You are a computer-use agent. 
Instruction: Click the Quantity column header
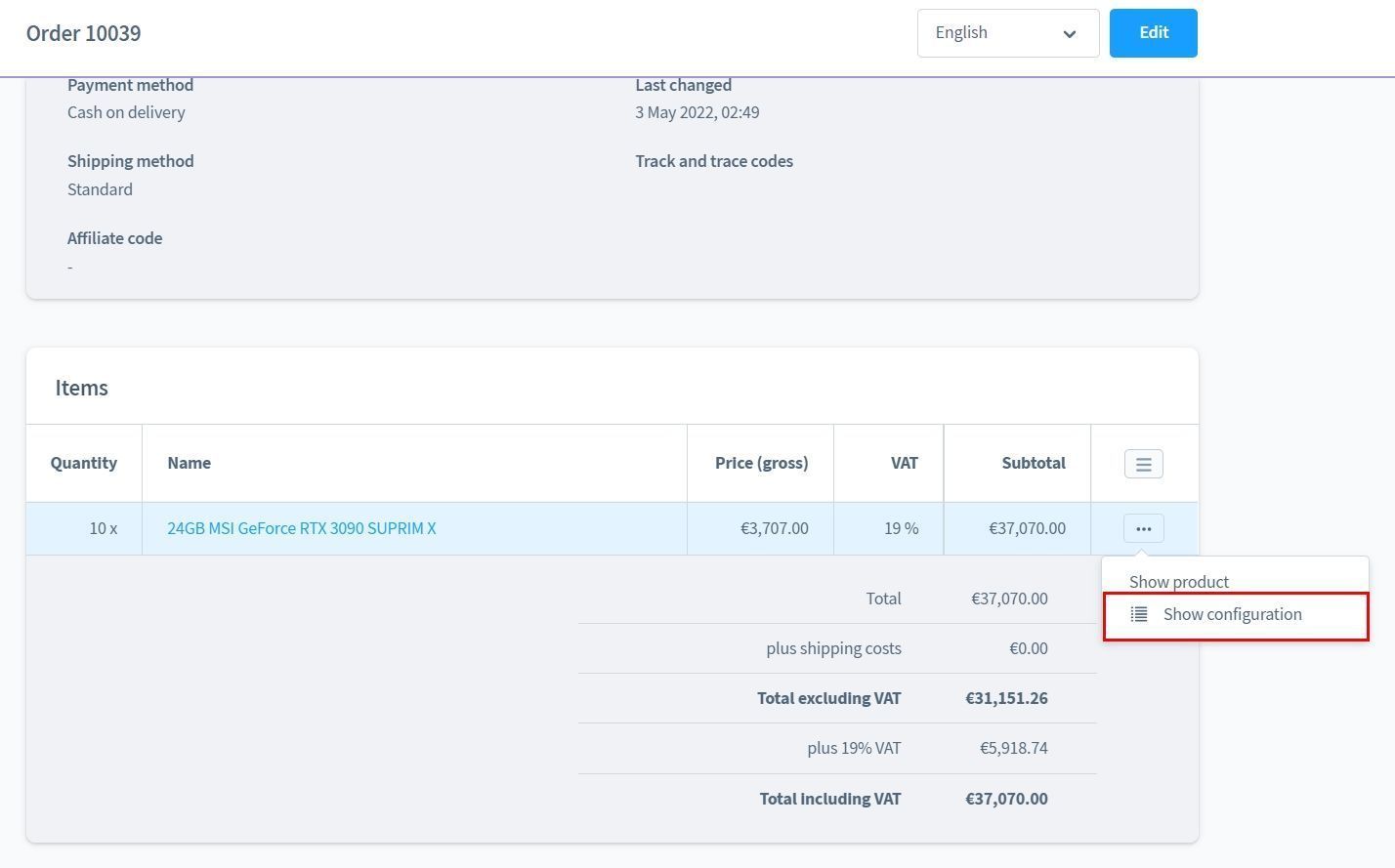84,463
